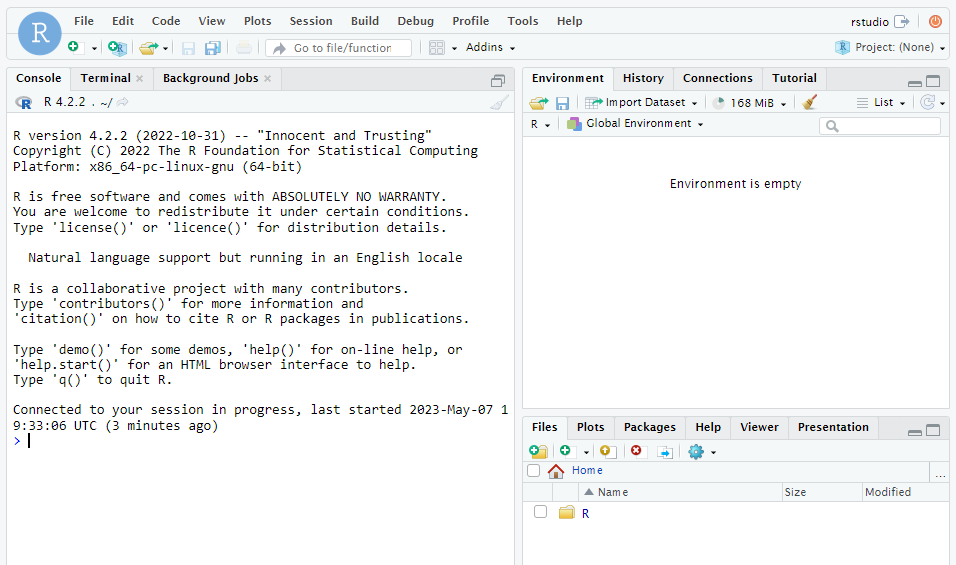The image size is (956, 565).
Task: Open the Profile menu
Action: point(470,21)
